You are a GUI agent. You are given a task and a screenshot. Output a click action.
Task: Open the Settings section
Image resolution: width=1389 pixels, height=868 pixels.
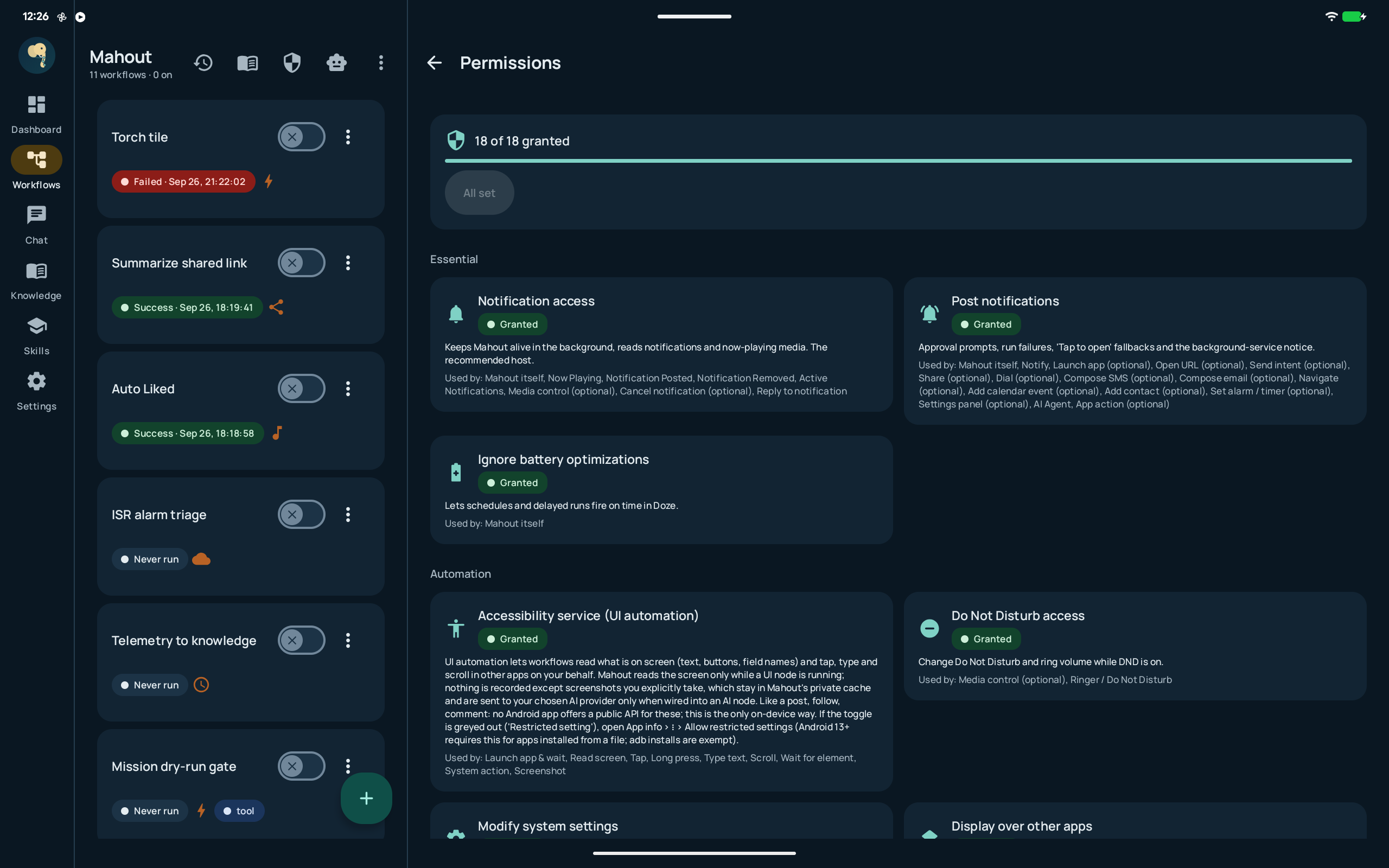(x=37, y=392)
